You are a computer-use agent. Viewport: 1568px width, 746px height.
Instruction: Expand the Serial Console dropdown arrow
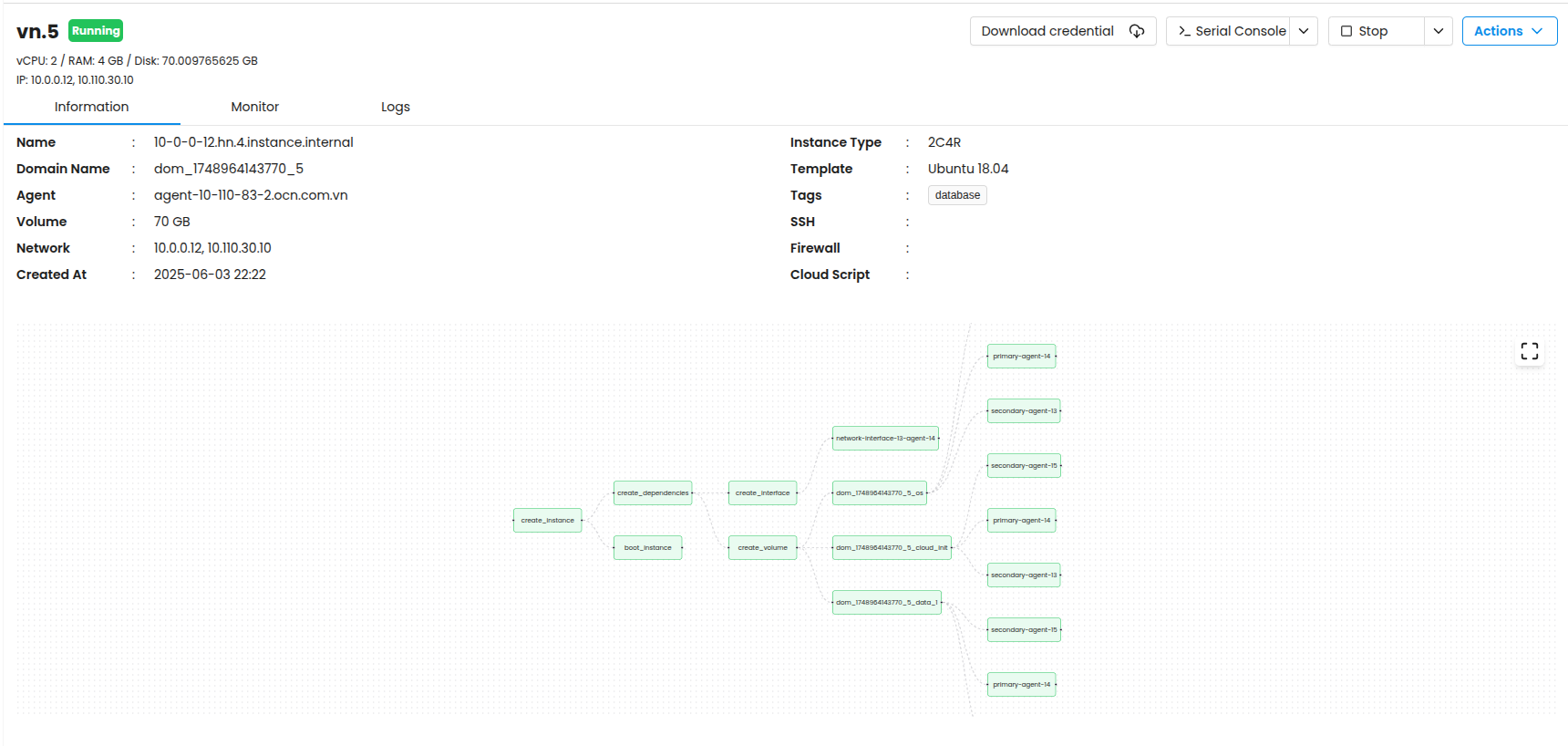1304,31
